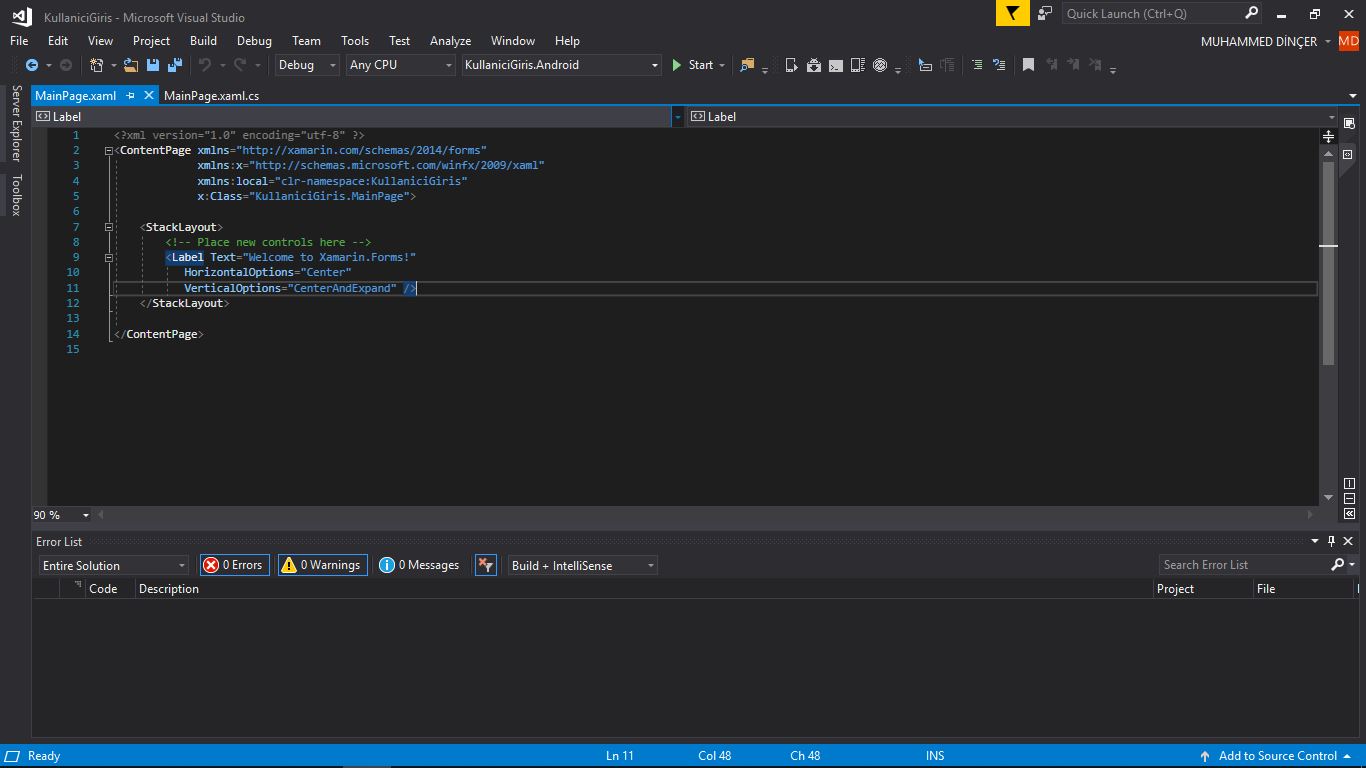Click the split editor handle above scrollbar

pyautogui.click(x=1328, y=136)
